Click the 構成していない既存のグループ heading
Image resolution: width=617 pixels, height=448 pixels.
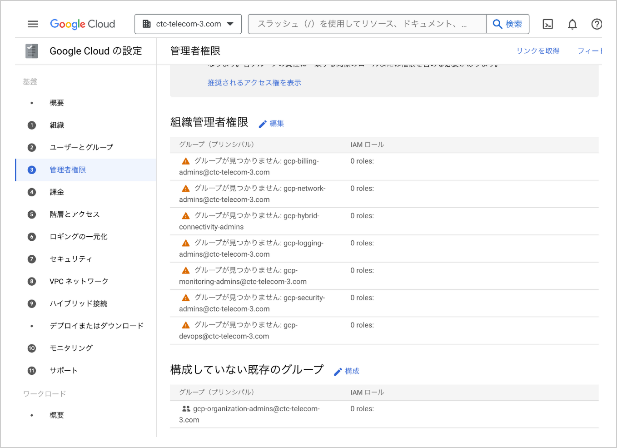tap(247, 370)
